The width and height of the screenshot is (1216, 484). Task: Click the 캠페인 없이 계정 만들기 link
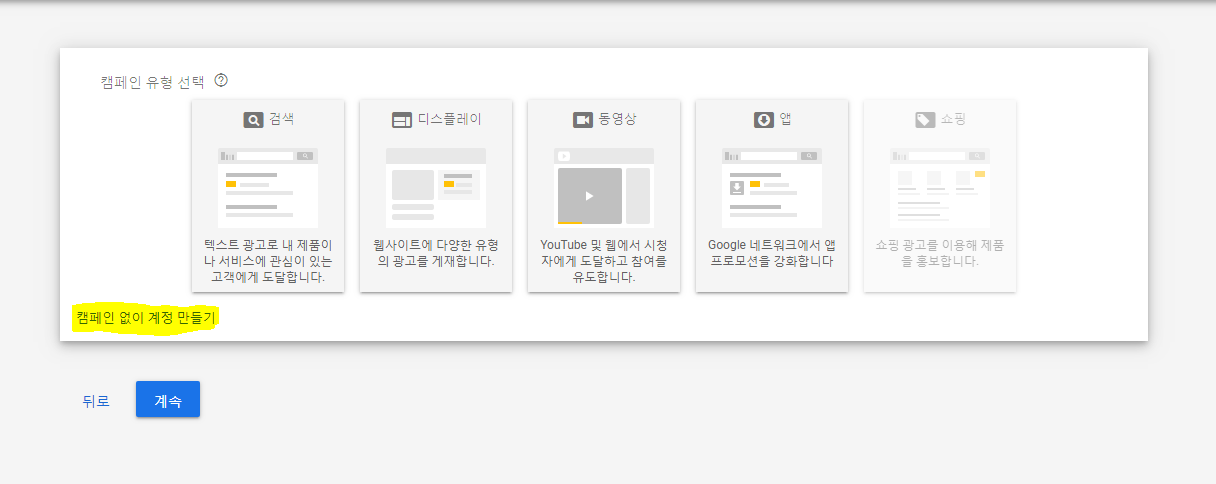146,318
